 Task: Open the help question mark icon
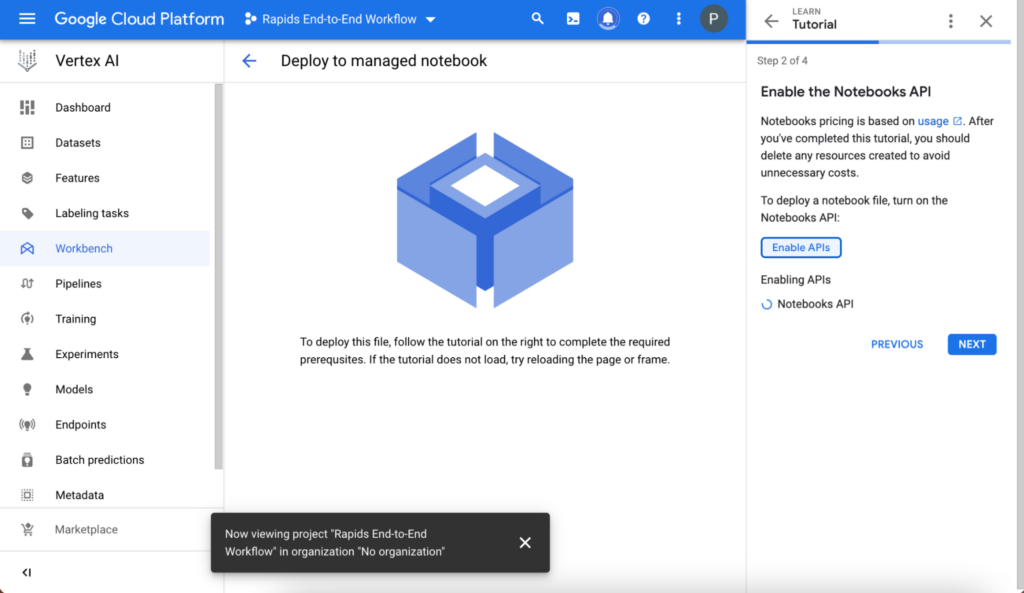tap(643, 18)
